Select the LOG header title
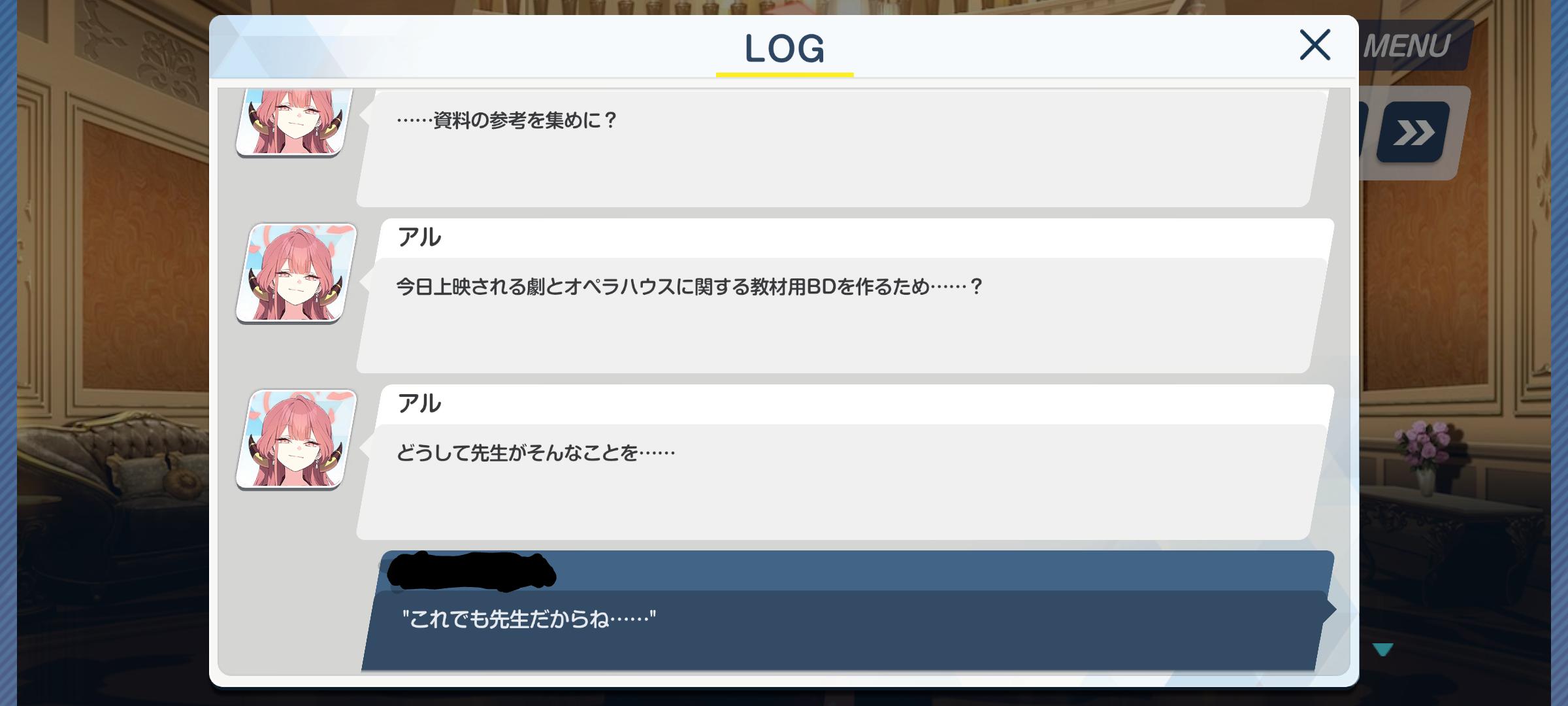 [x=785, y=48]
